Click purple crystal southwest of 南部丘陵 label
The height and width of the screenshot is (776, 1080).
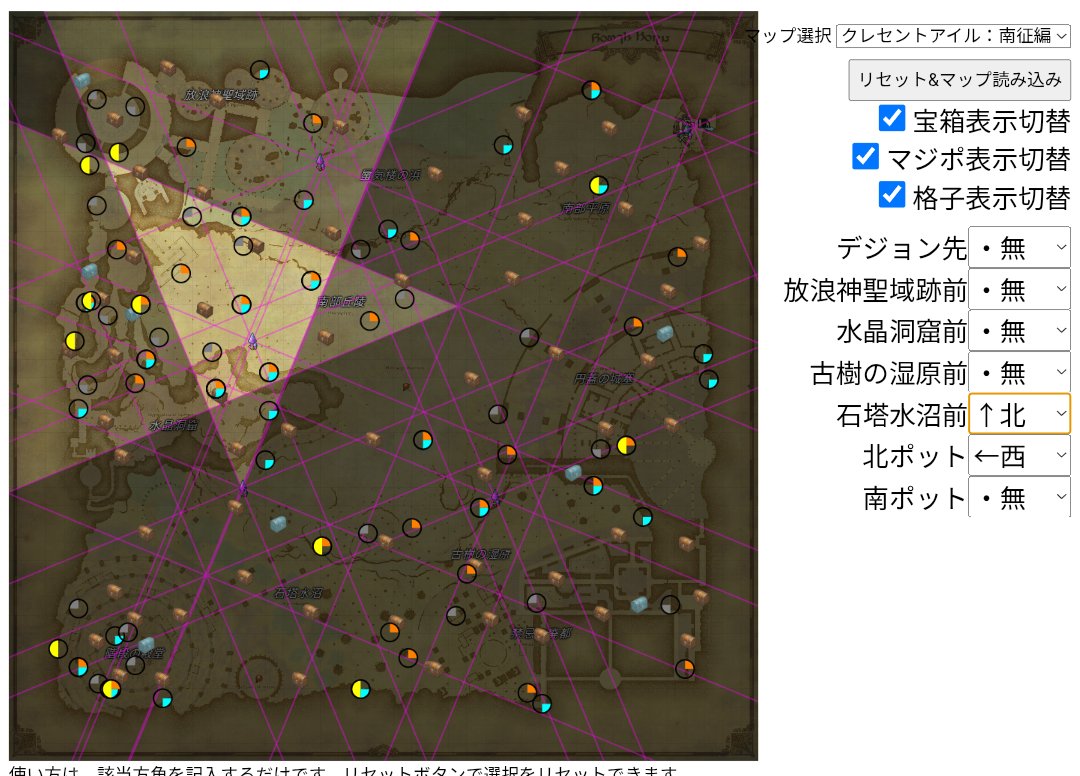pyautogui.click(x=252, y=340)
